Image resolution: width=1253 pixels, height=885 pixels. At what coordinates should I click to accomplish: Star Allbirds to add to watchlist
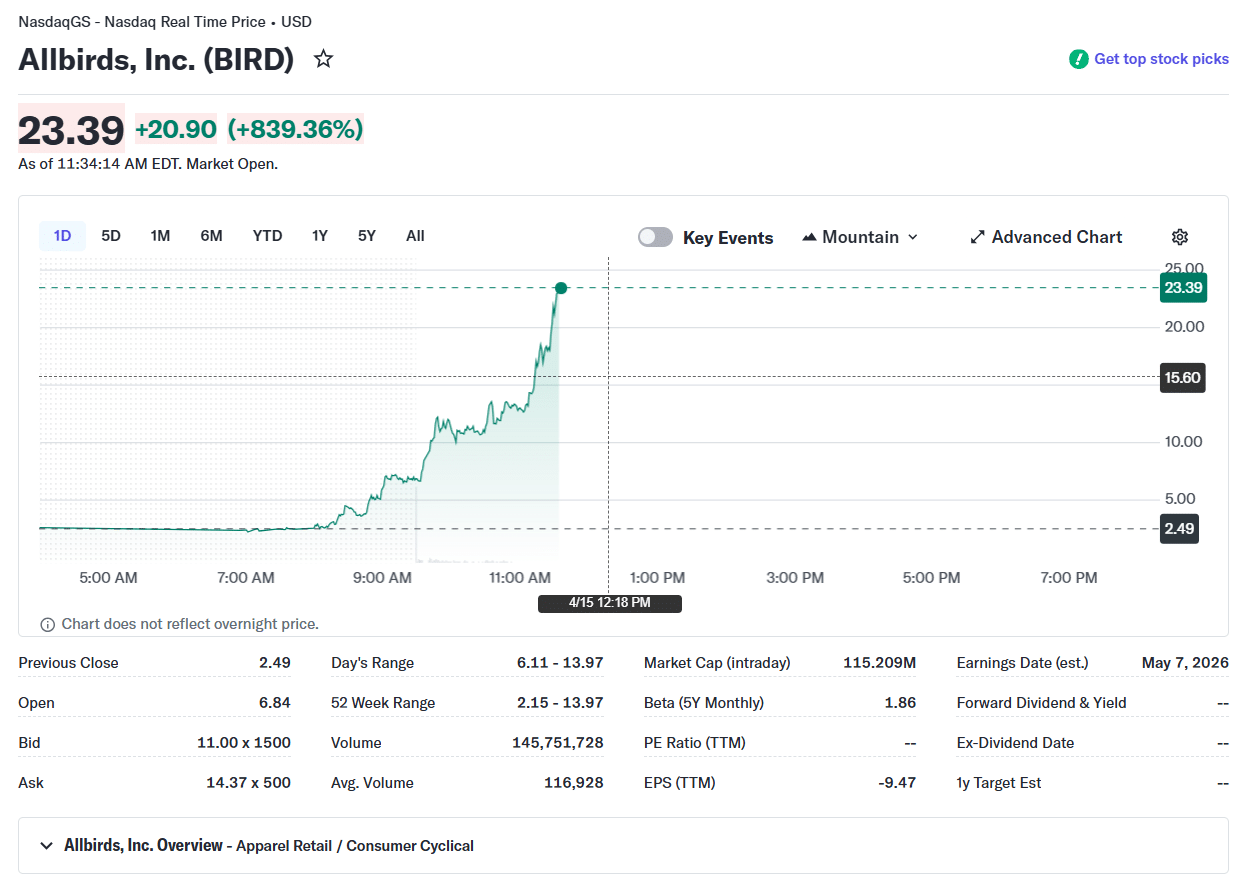323,59
